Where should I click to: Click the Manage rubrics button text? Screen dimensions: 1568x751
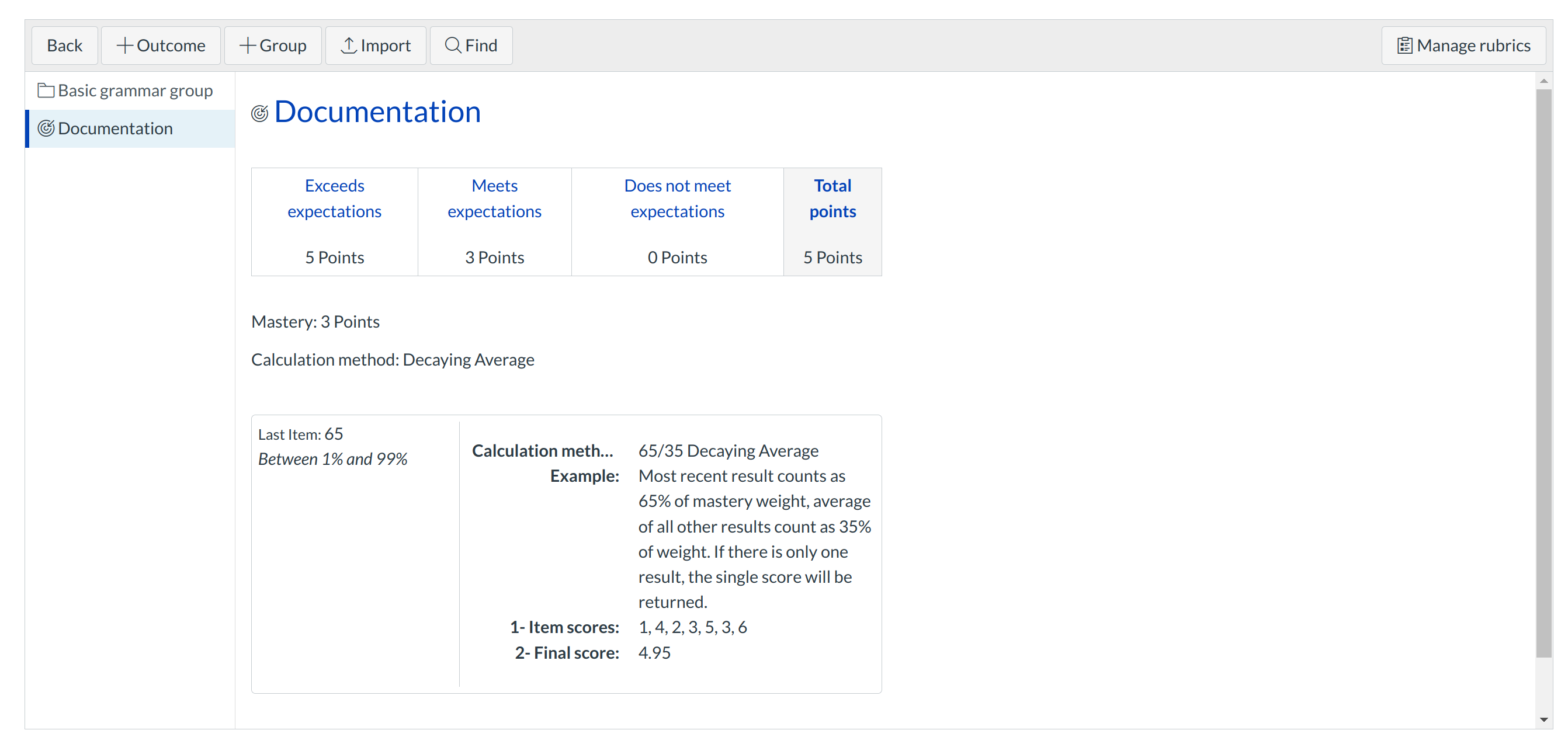[x=1473, y=46]
